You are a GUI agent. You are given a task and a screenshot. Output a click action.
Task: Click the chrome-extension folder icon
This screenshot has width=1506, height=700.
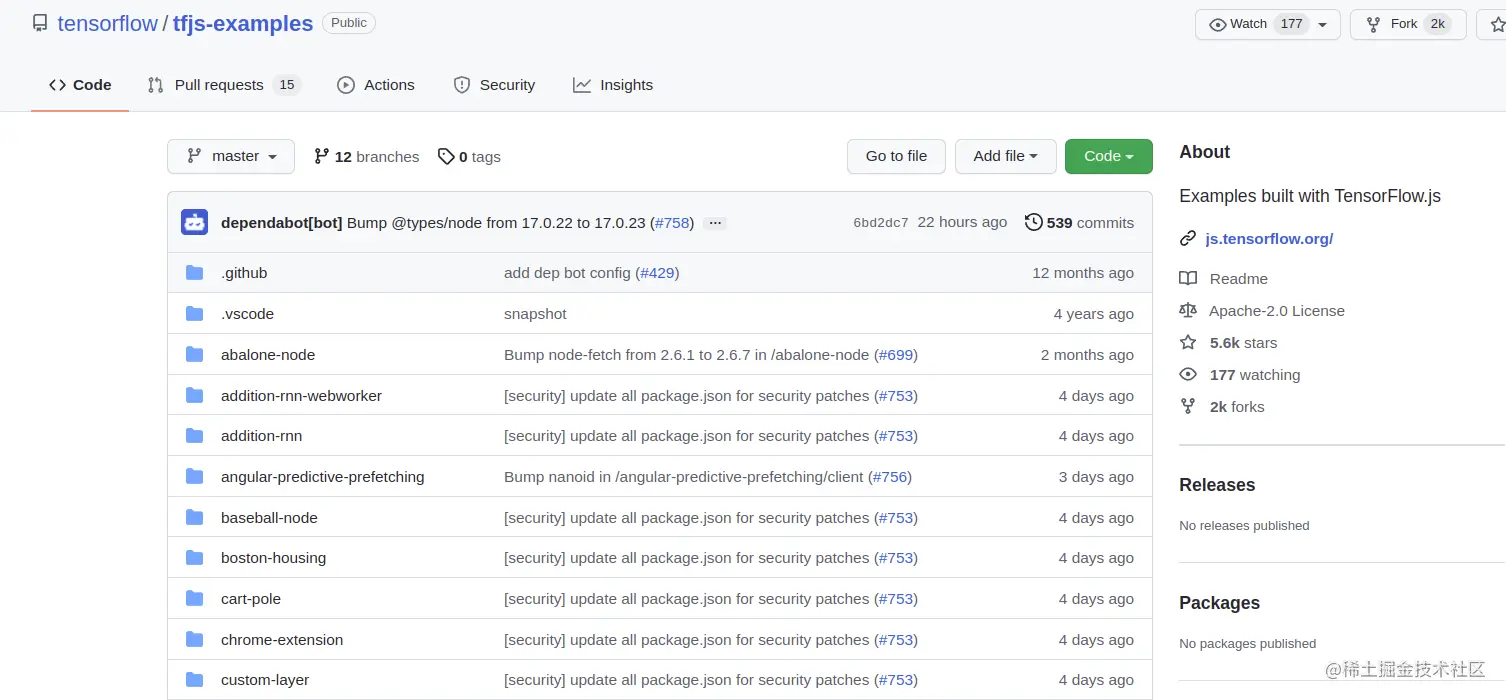(195, 640)
